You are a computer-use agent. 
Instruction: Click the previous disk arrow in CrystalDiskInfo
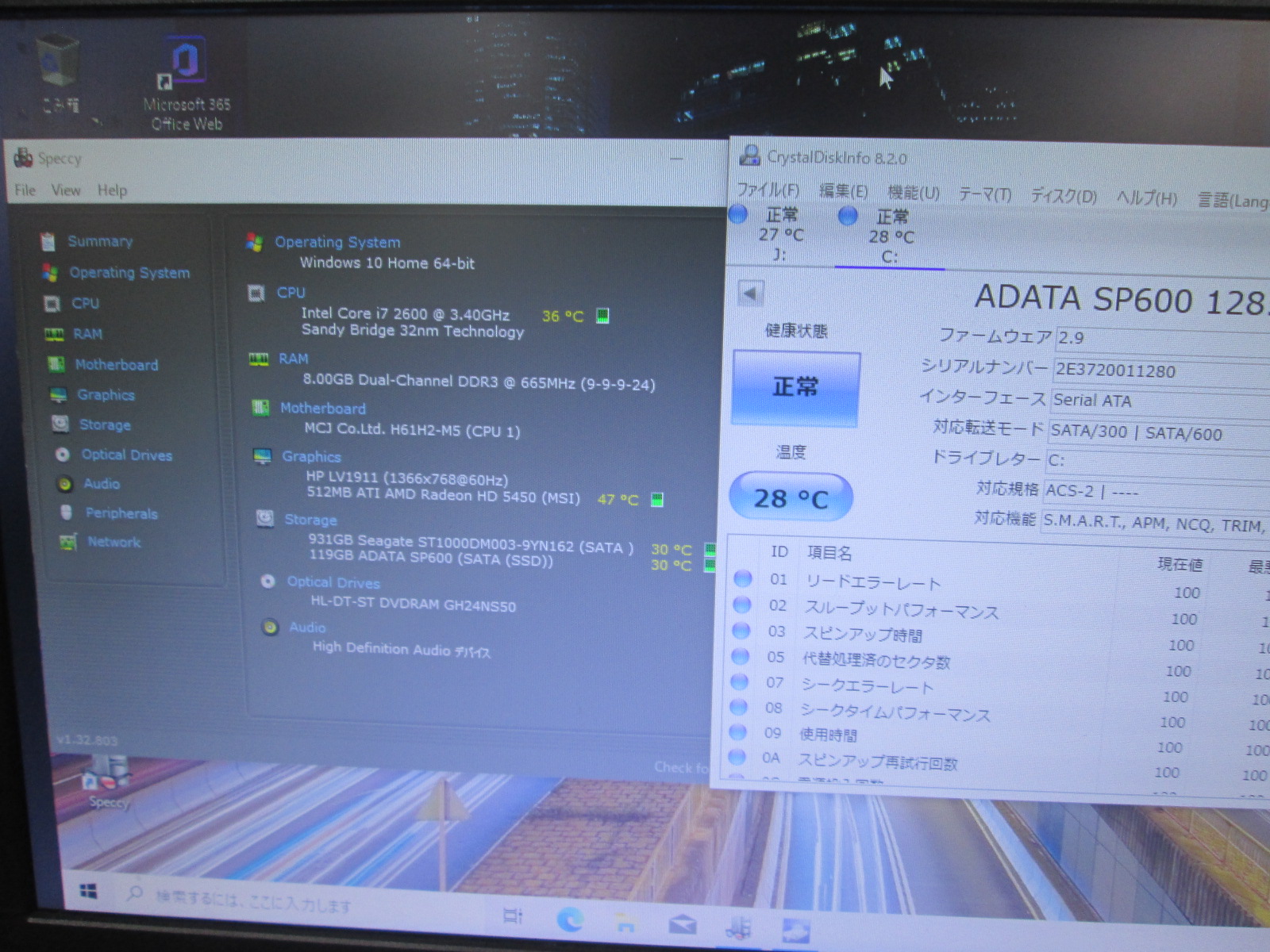[x=750, y=294]
